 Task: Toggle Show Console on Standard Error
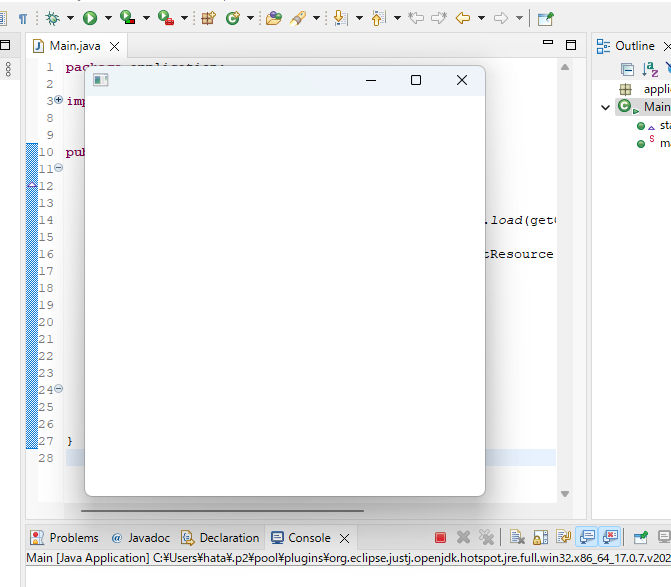tap(610, 537)
